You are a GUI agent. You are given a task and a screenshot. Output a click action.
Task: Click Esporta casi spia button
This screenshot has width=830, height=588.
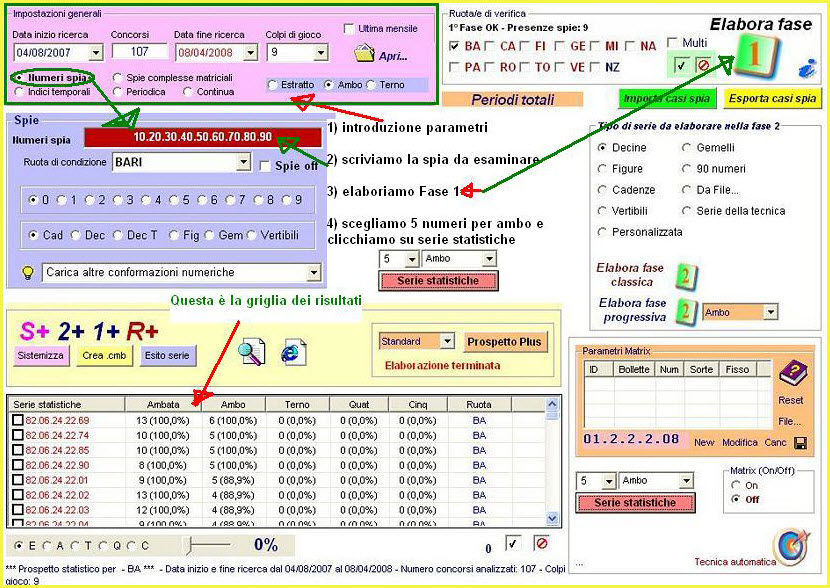(x=772, y=98)
